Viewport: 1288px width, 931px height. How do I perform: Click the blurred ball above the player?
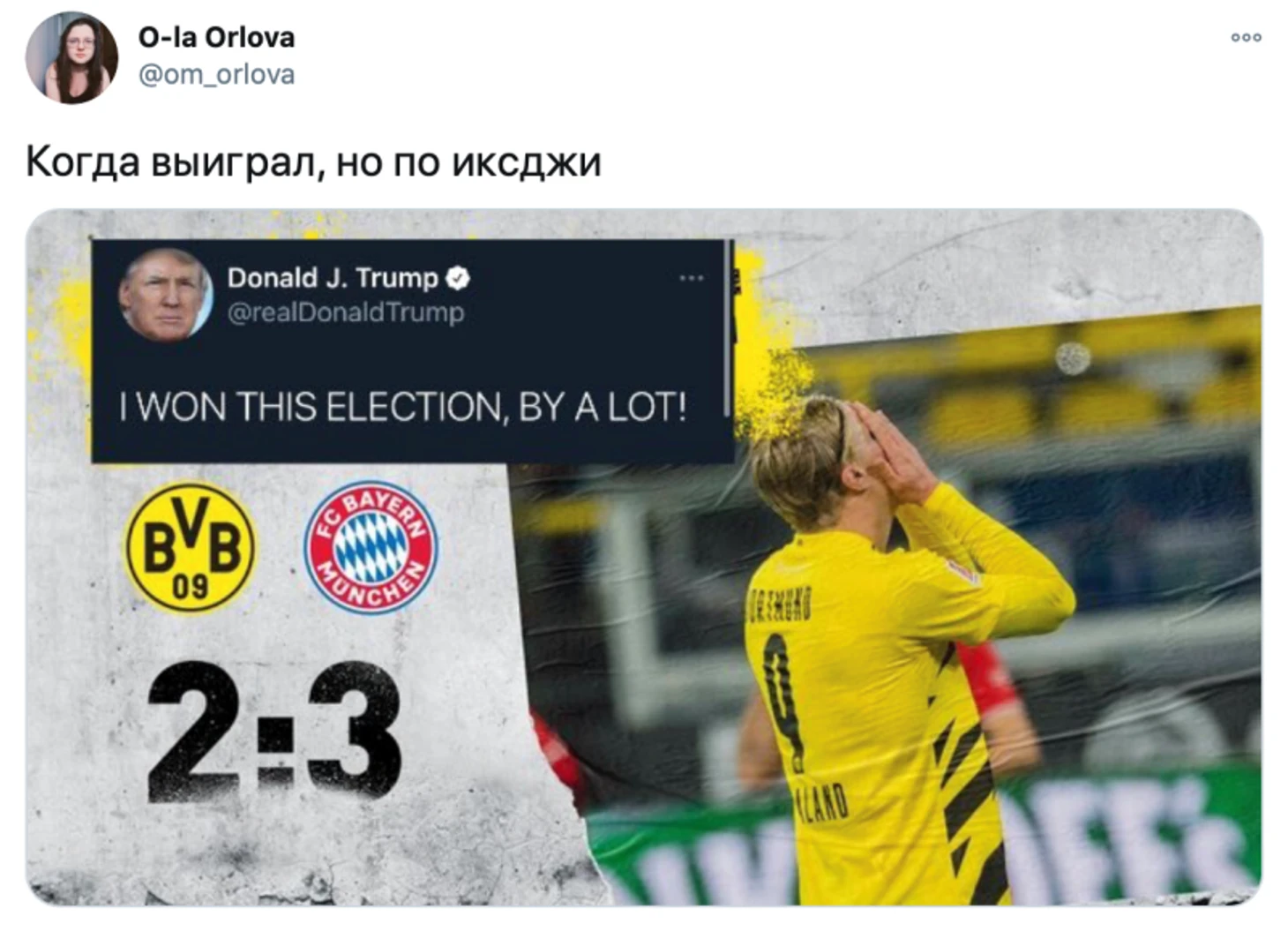click(1073, 357)
